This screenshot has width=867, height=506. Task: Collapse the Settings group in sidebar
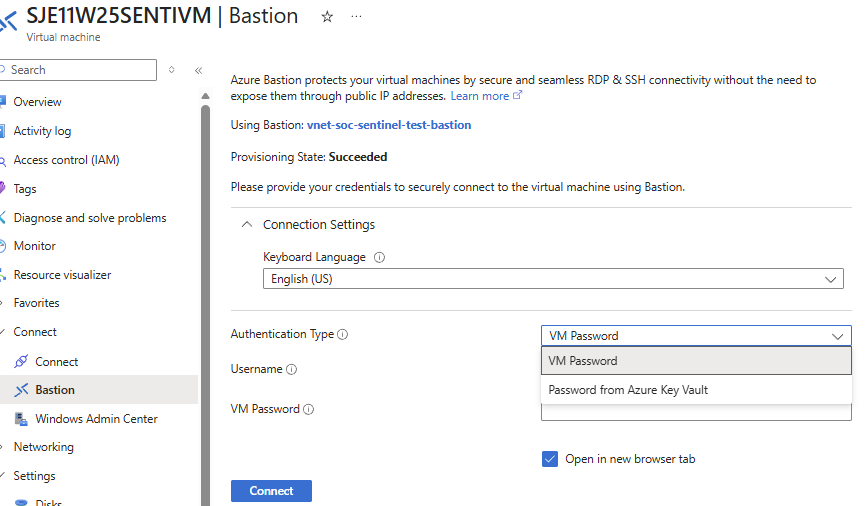click(3, 476)
